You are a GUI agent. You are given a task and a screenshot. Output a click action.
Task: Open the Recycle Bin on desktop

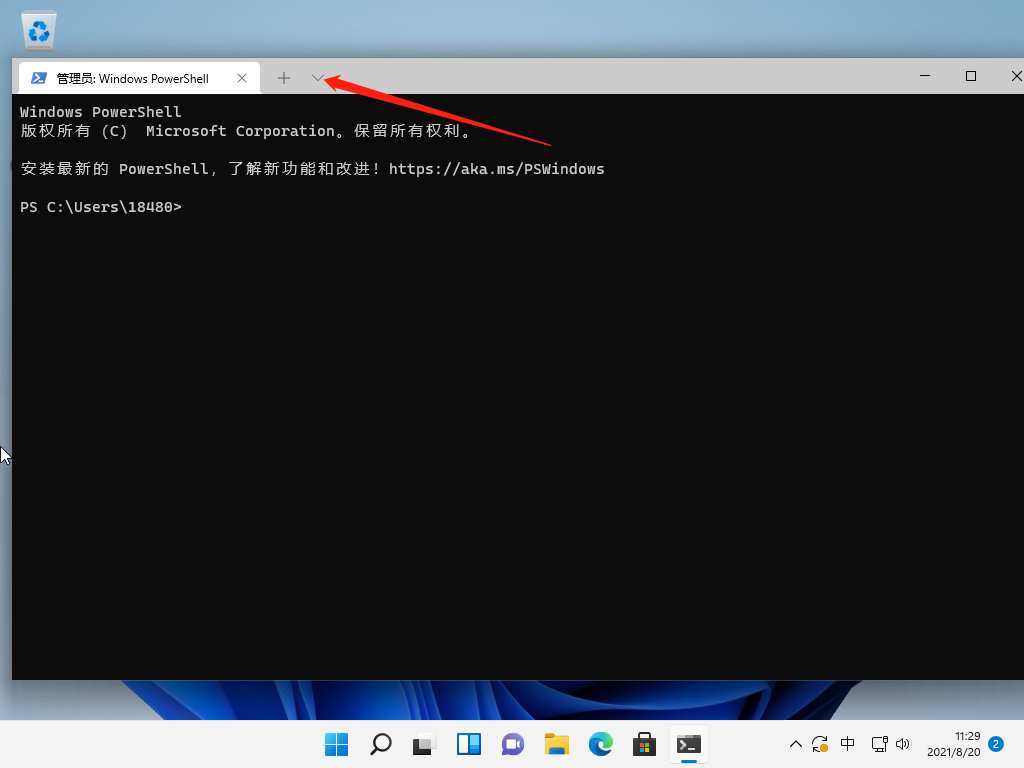tap(41, 30)
